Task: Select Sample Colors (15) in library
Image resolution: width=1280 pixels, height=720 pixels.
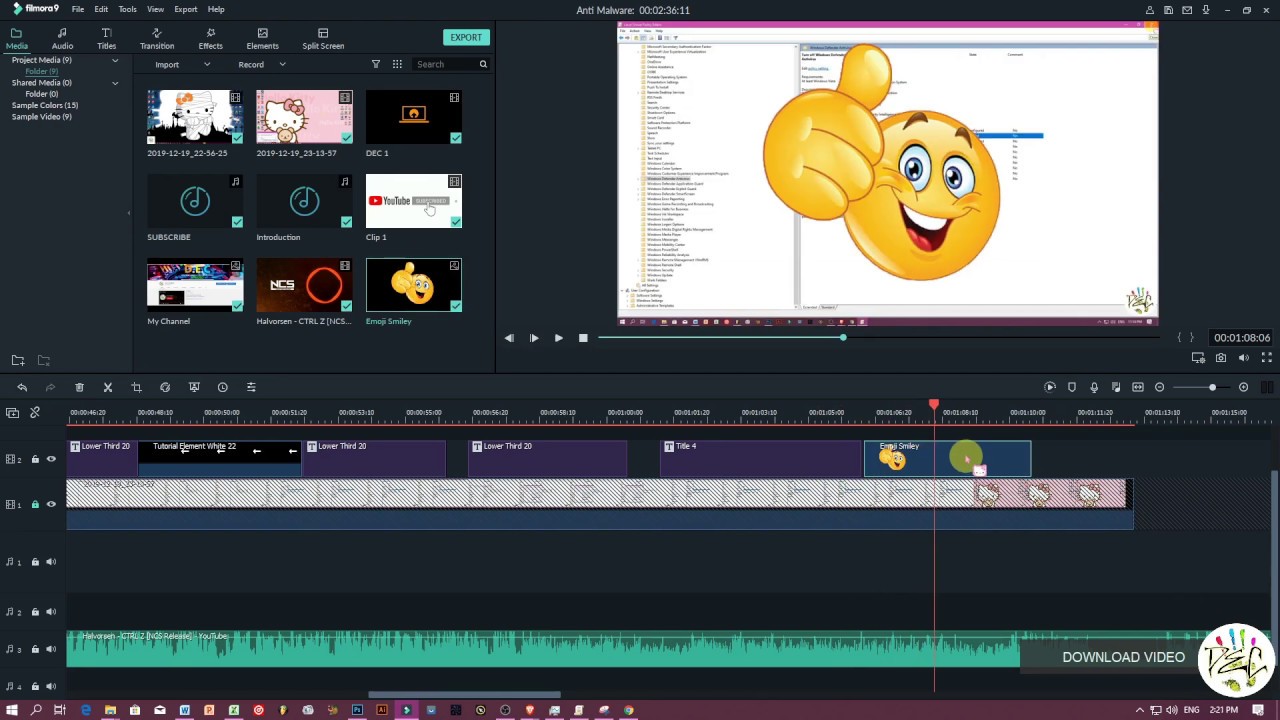Action: click(45, 105)
